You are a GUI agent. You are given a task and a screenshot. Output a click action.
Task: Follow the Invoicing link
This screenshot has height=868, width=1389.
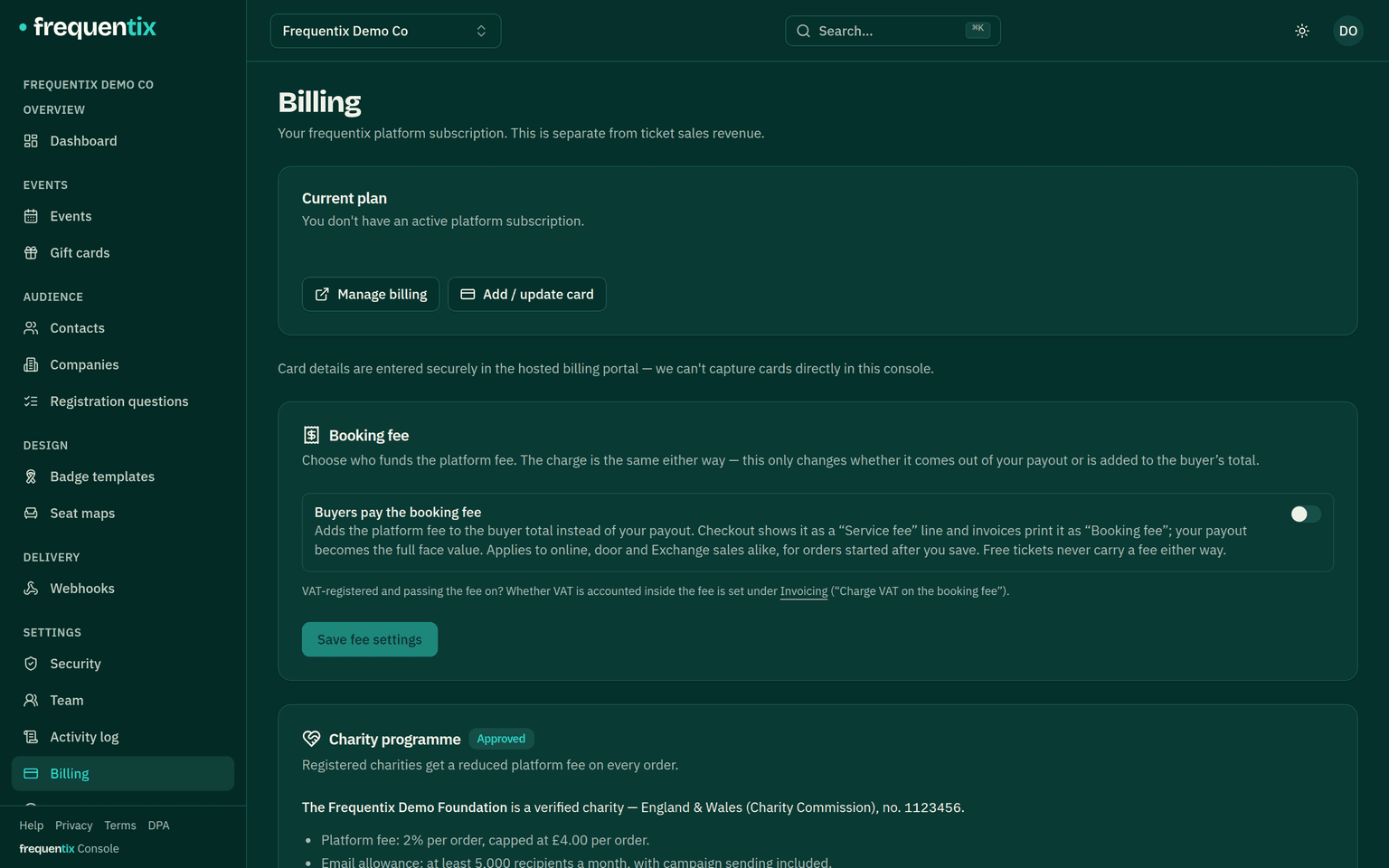[x=804, y=591]
